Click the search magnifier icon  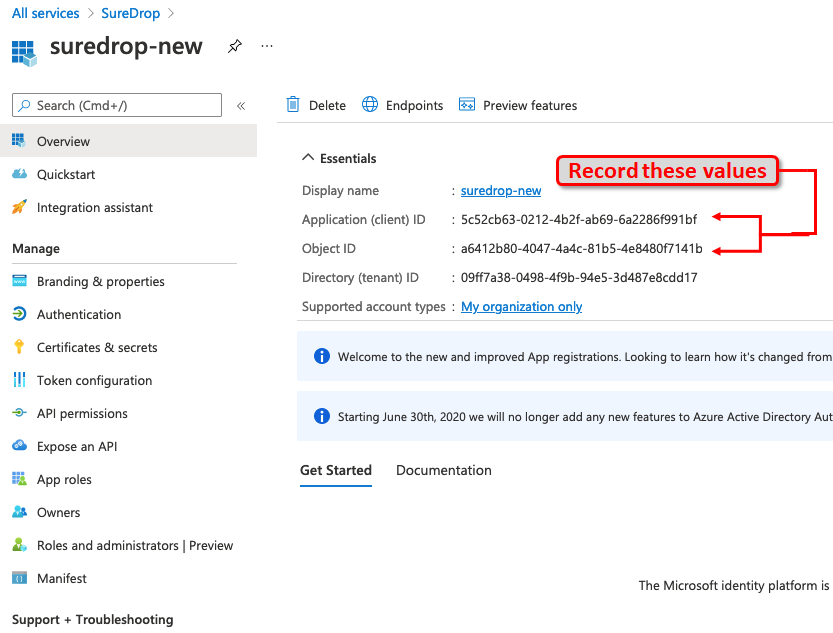pos(24,106)
